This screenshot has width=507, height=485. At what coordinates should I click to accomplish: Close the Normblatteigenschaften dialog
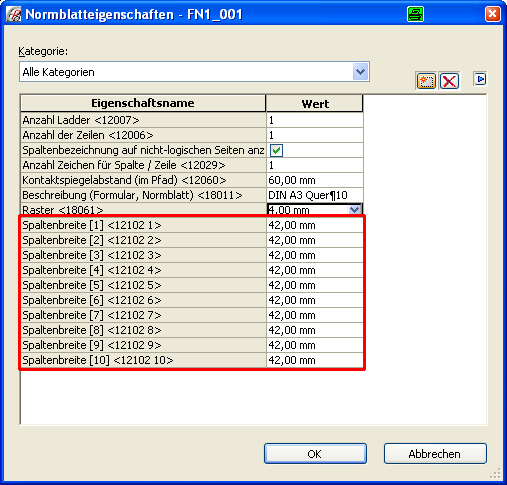click(492, 14)
